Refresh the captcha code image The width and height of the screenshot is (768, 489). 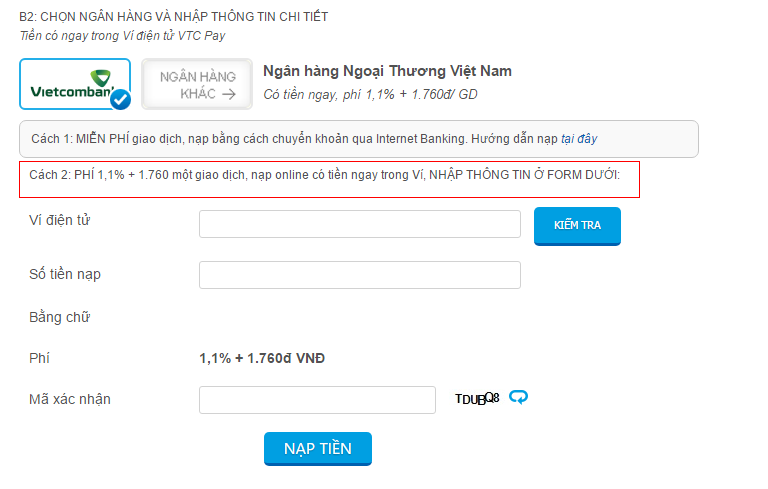click(x=518, y=398)
